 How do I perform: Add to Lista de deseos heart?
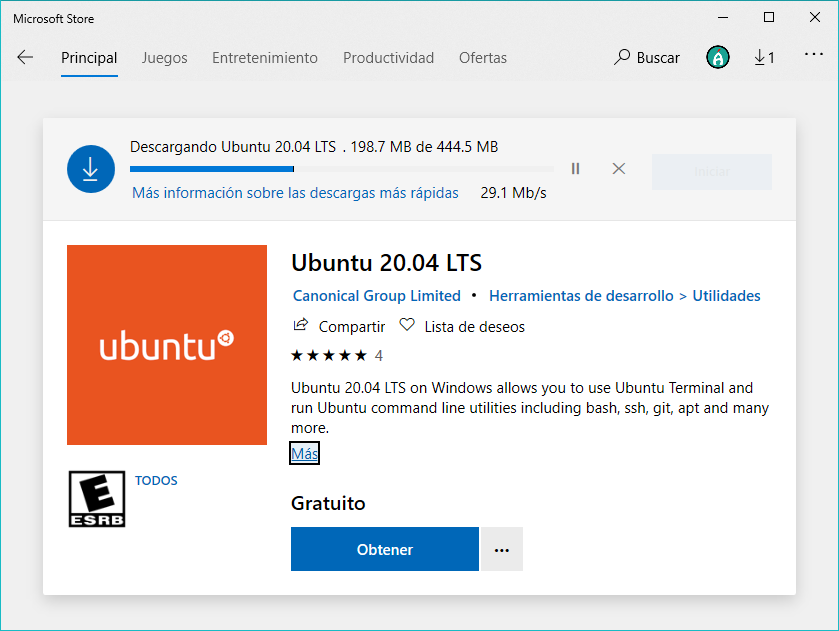(x=407, y=326)
